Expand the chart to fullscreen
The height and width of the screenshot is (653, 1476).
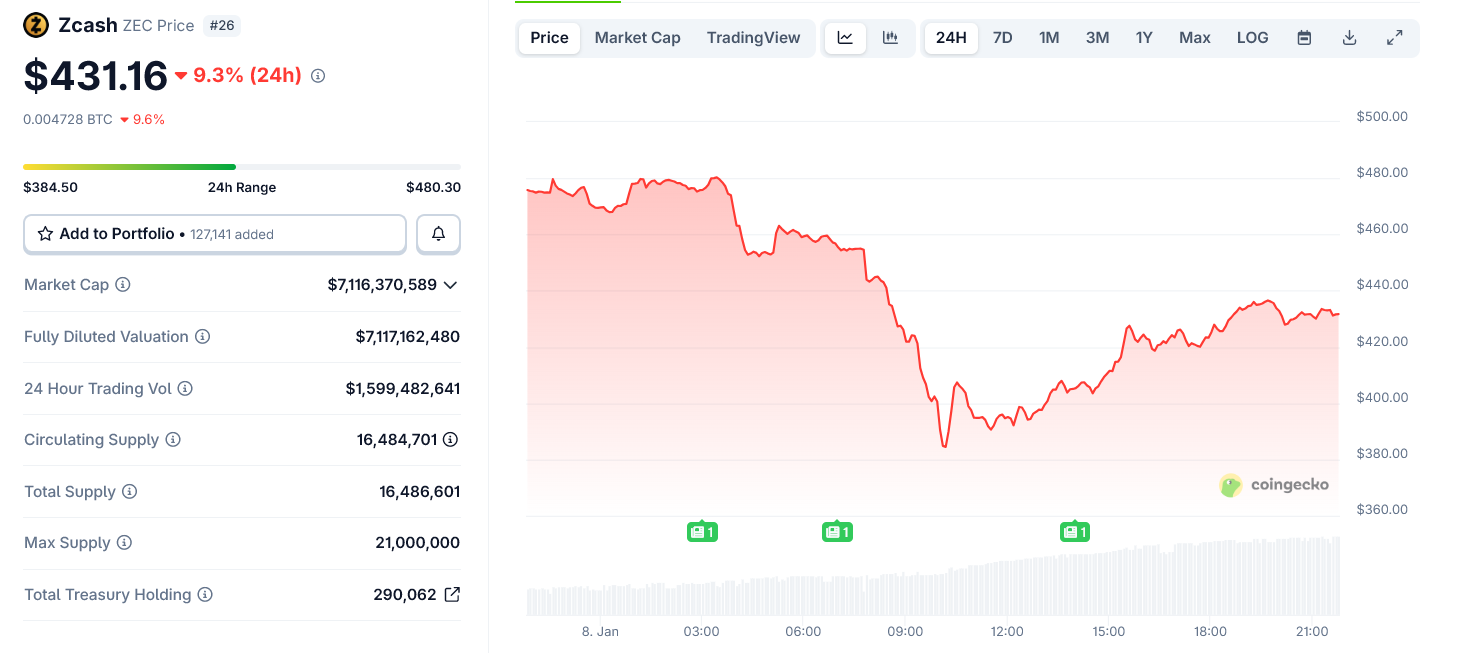pos(1394,37)
